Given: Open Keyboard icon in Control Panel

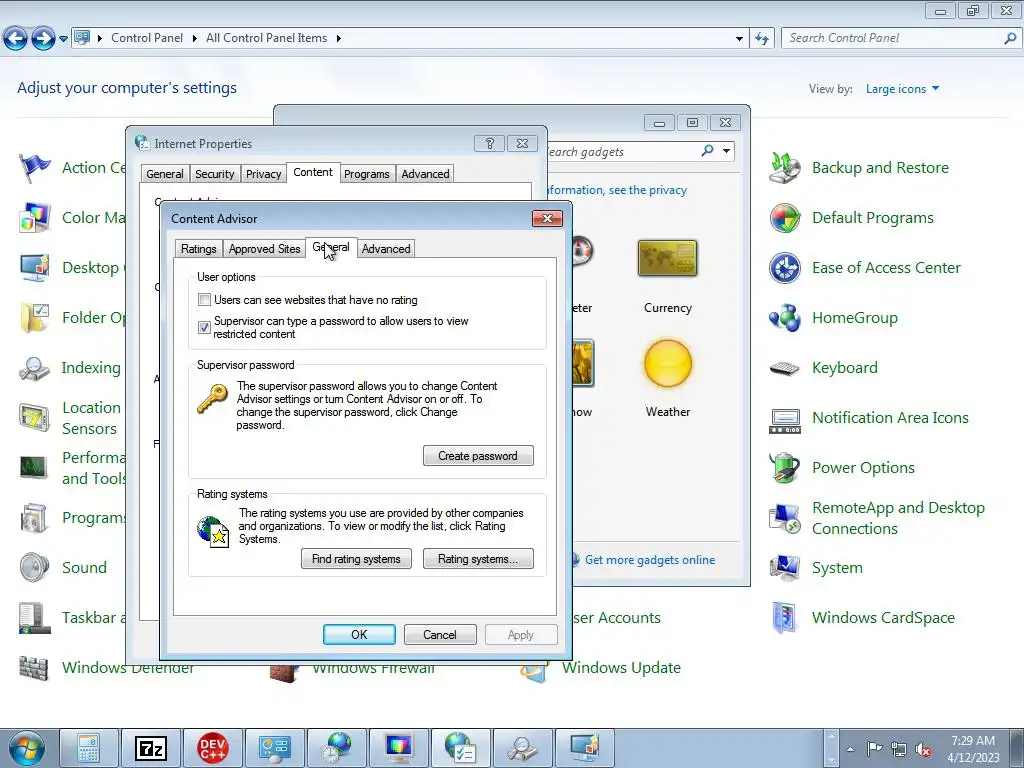Looking at the screenshot, I should (x=785, y=368).
